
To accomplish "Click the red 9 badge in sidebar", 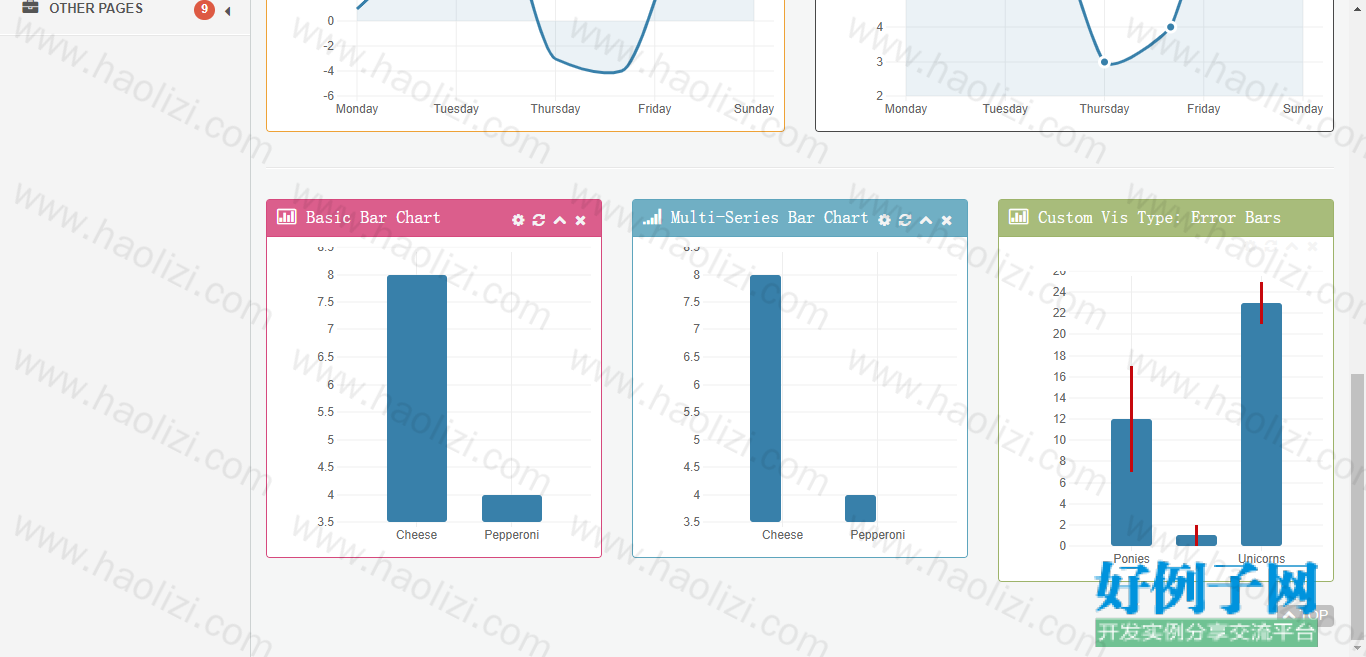I will pos(204,9).
